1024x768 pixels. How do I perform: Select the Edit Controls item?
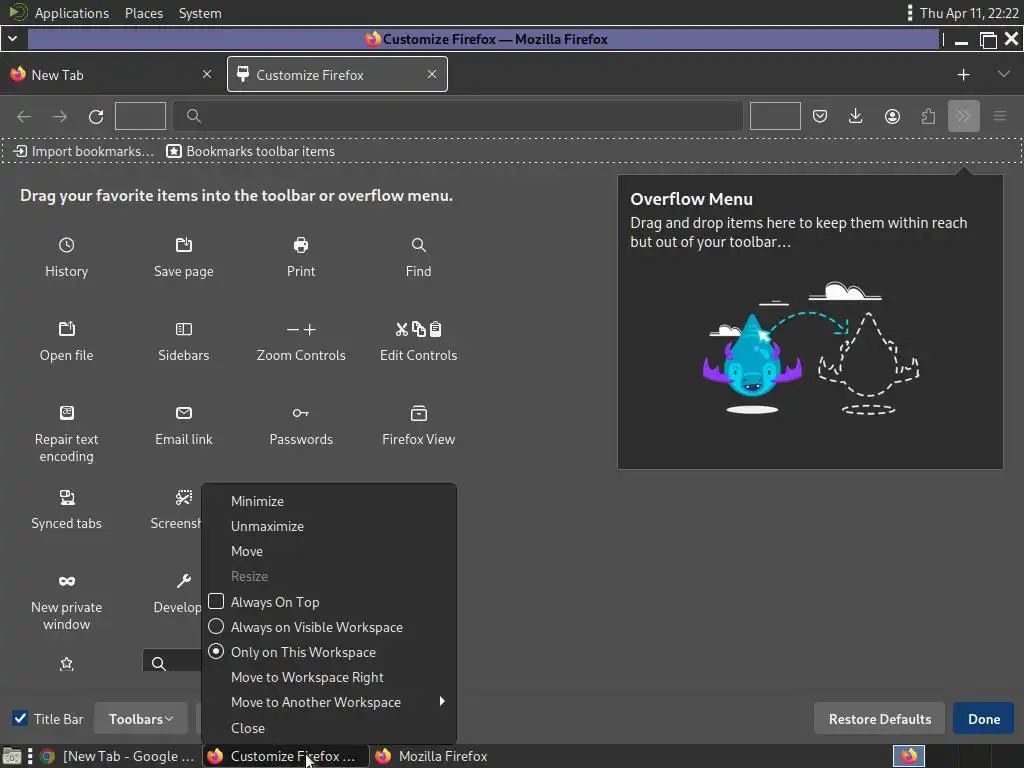[419, 342]
